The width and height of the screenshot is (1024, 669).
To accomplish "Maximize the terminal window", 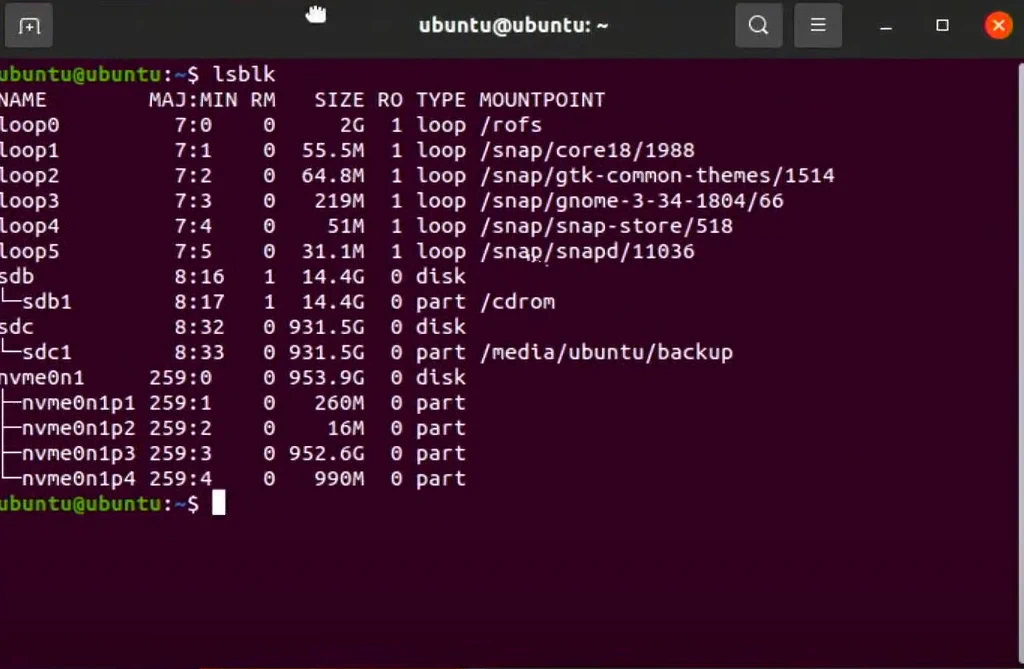I will [942, 25].
